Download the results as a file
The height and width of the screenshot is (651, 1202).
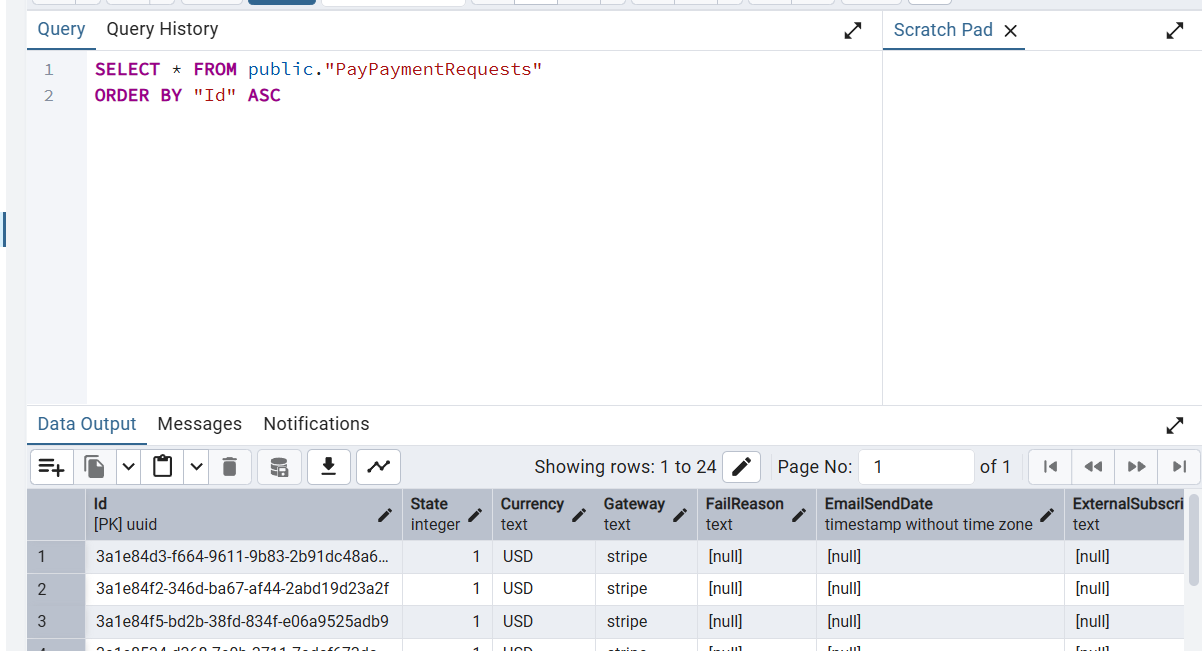point(328,467)
